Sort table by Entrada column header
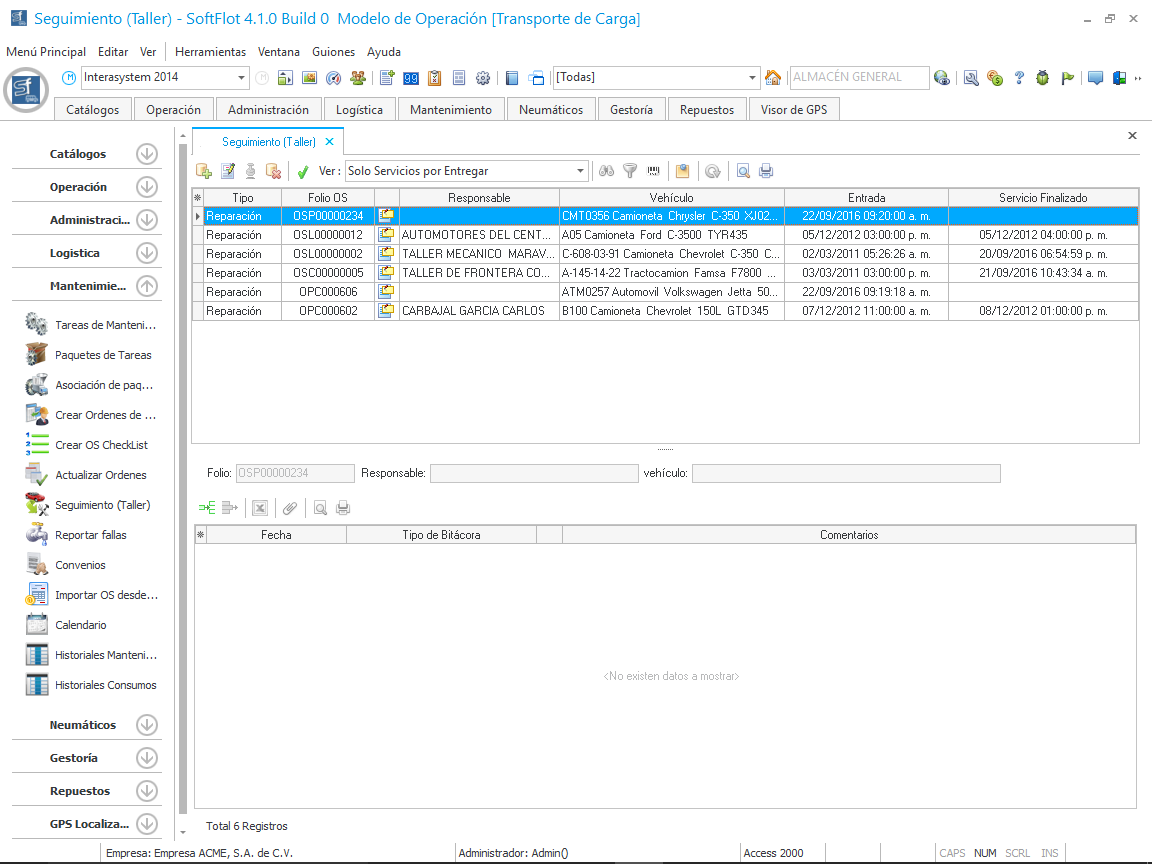This screenshot has width=1152, height=864. coord(866,198)
